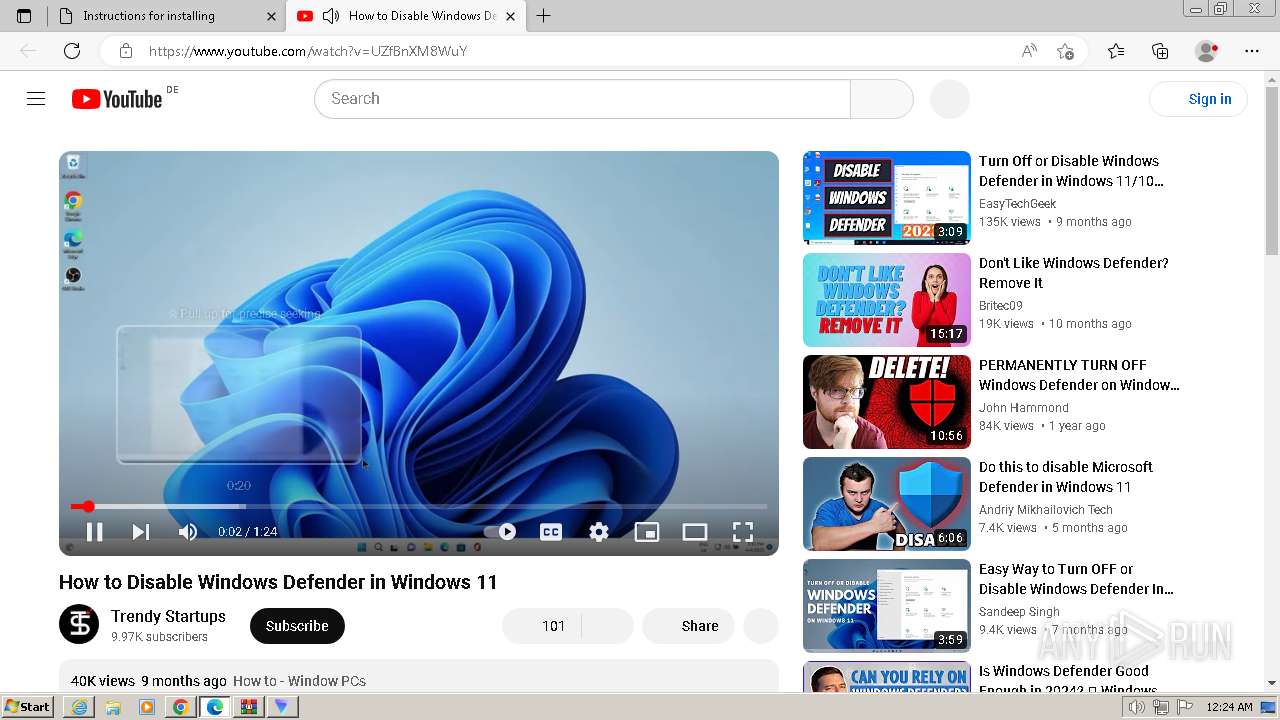Open the player settings gear
Image resolution: width=1280 pixels, height=720 pixels.
coord(599,532)
